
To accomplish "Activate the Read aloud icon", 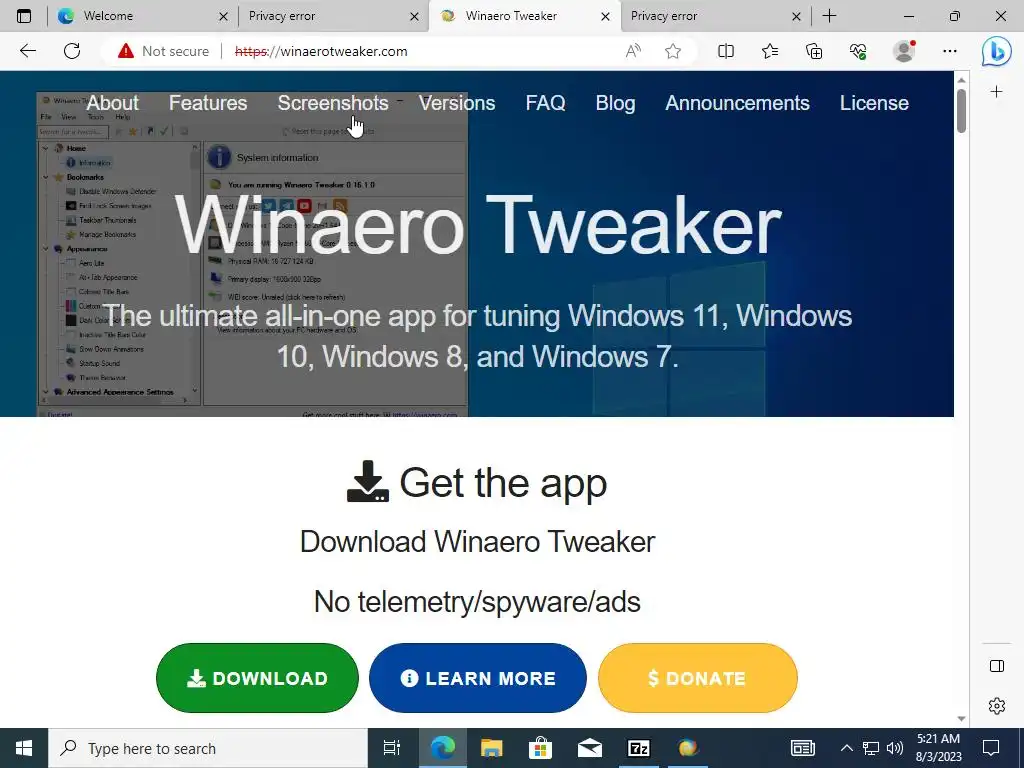I will point(633,51).
